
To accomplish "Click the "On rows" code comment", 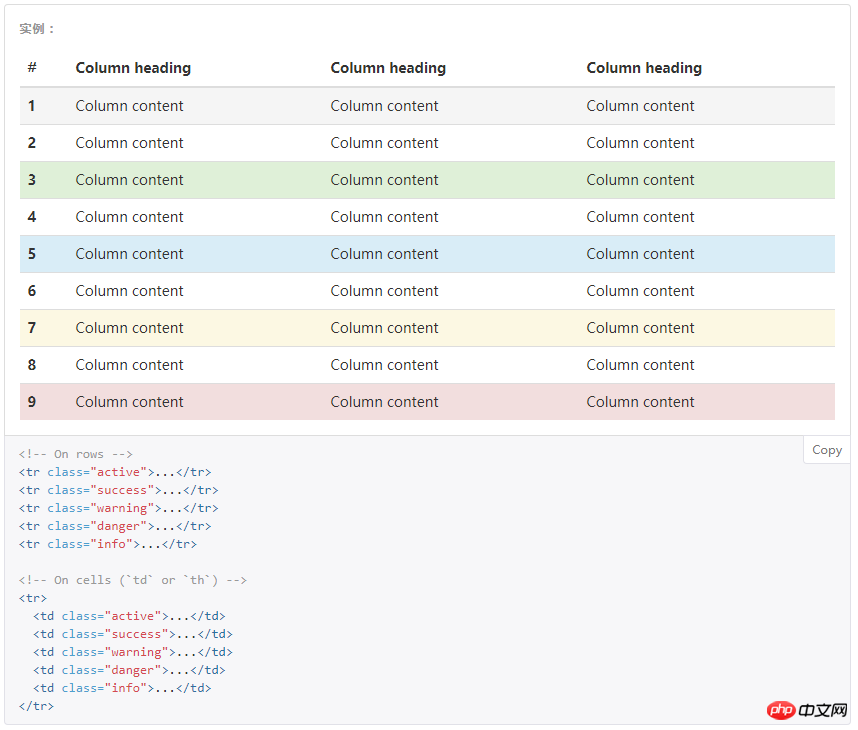I will click(x=76, y=454).
